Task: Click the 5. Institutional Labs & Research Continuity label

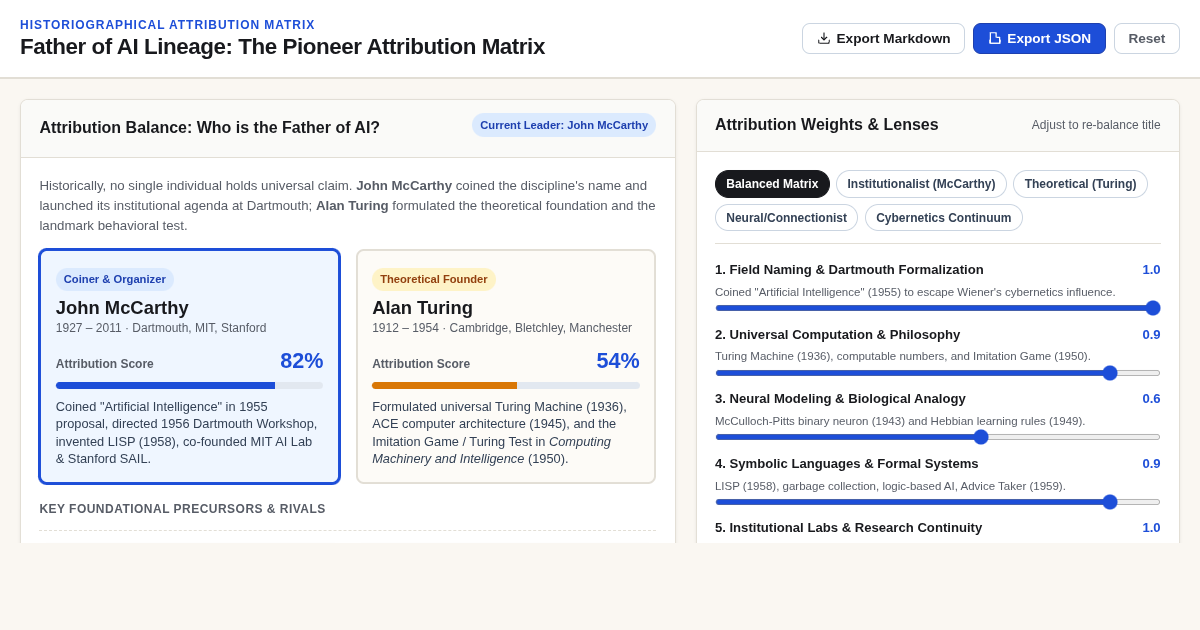Action: point(849,528)
